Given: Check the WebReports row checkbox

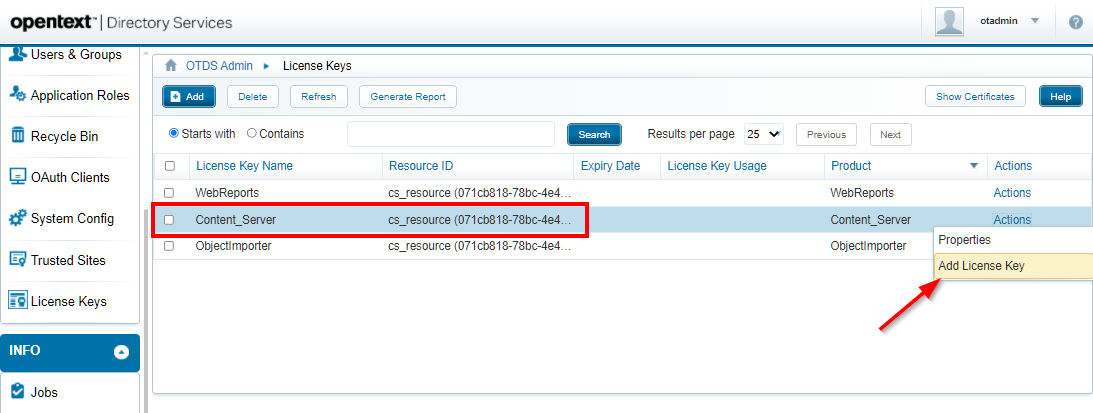Looking at the screenshot, I should click(169, 192).
